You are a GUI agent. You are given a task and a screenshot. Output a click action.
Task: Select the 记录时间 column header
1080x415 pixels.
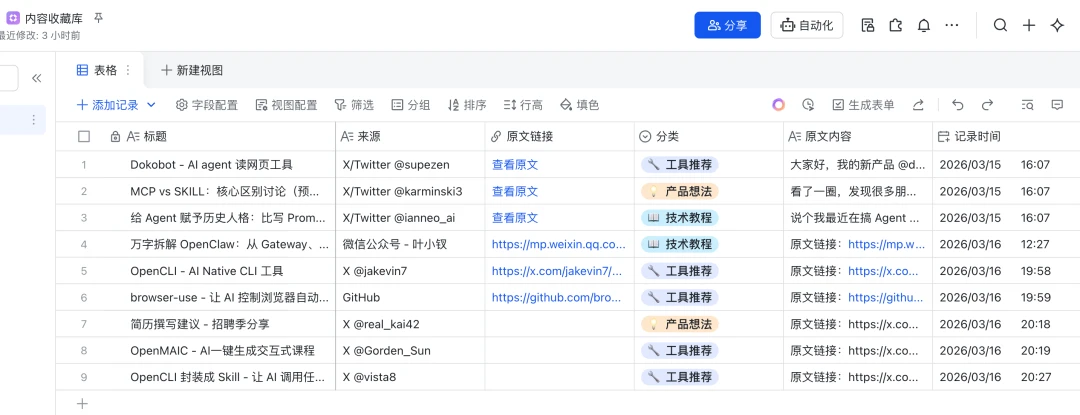tap(1006, 136)
